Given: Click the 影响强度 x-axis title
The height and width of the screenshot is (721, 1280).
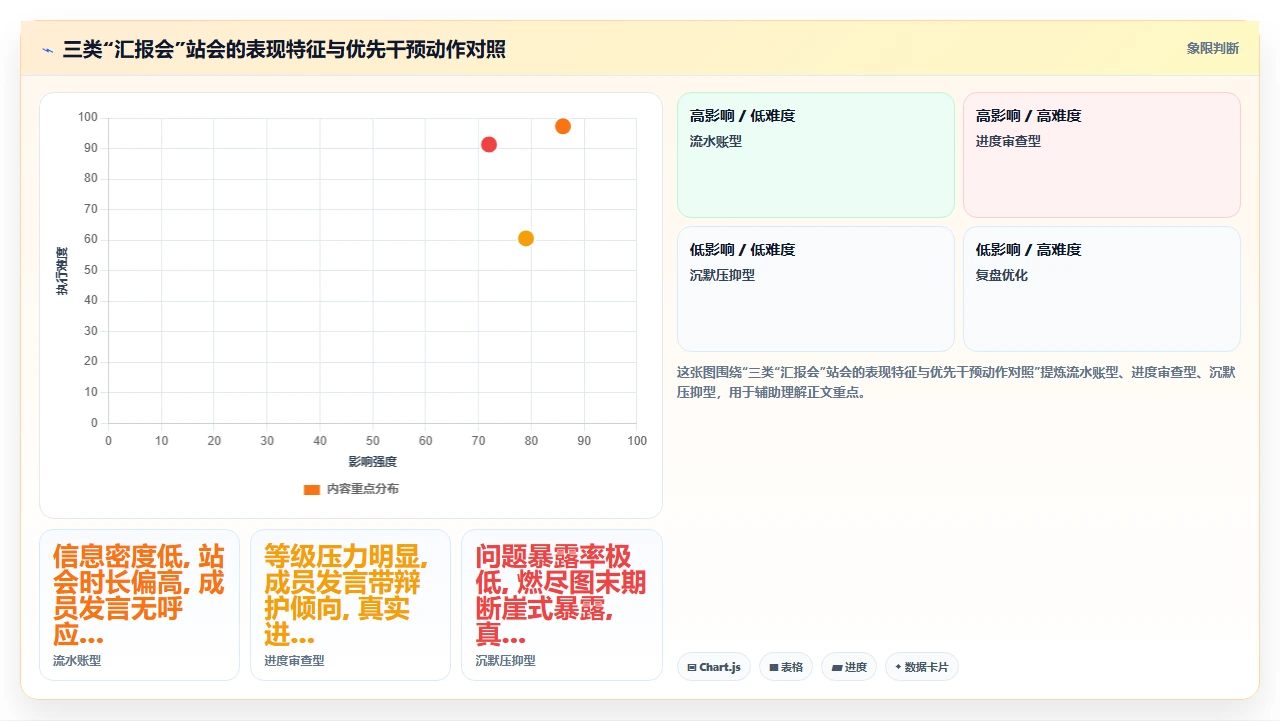Looking at the screenshot, I should [x=372, y=461].
